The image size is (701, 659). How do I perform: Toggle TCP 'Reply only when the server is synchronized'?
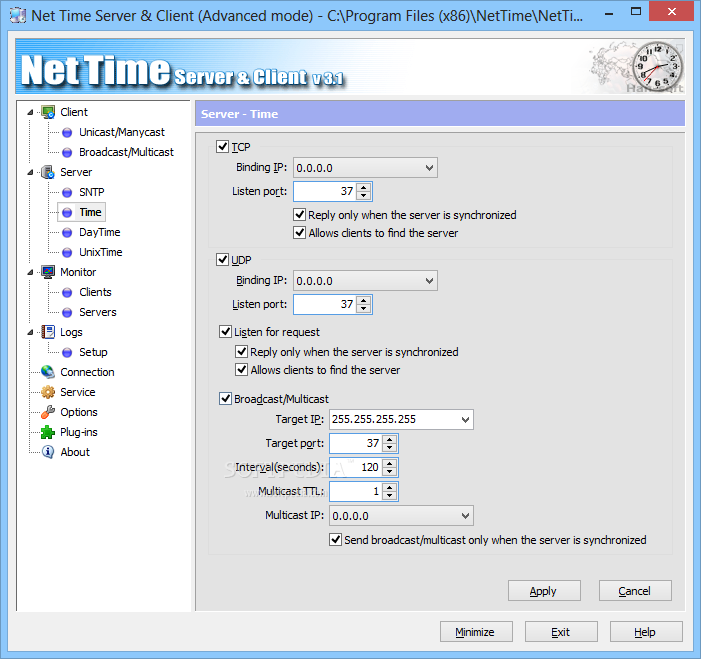pyautogui.click(x=300, y=215)
